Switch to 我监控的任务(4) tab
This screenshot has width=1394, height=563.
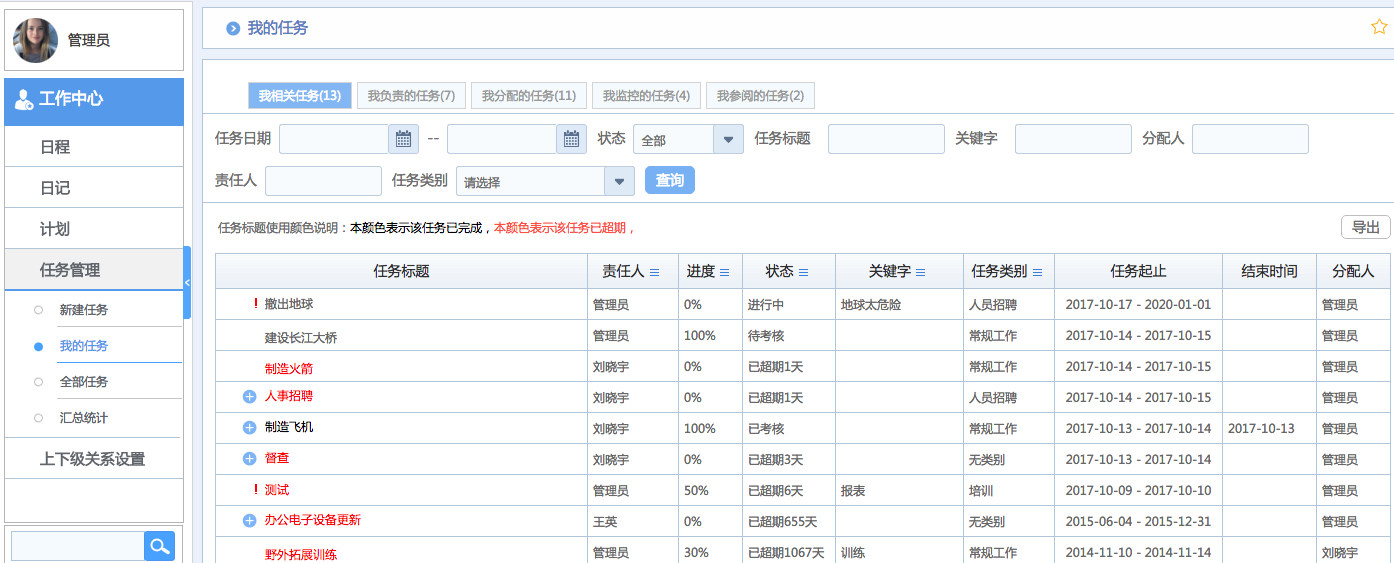646,96
